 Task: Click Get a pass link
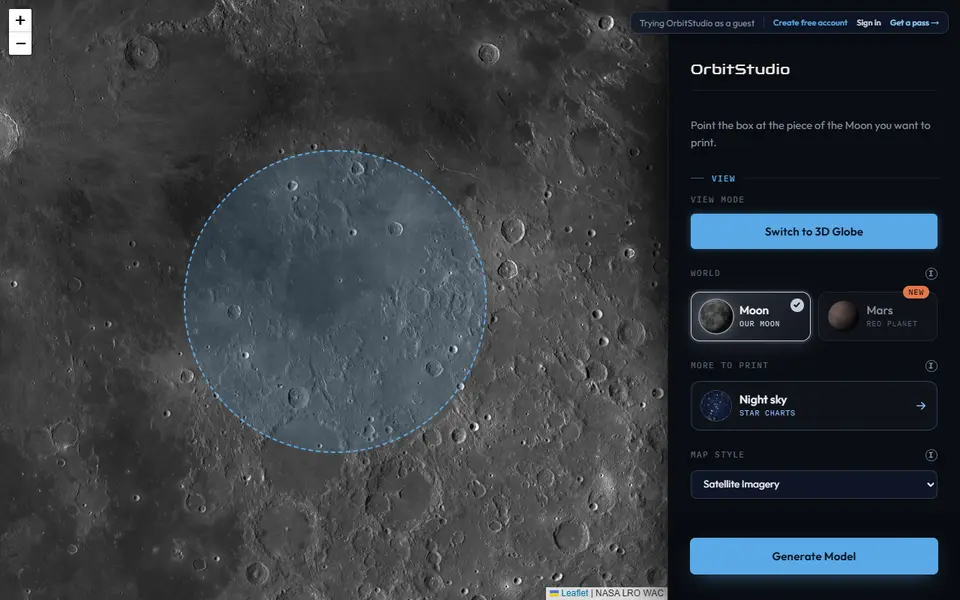click(x=914, y=23)
